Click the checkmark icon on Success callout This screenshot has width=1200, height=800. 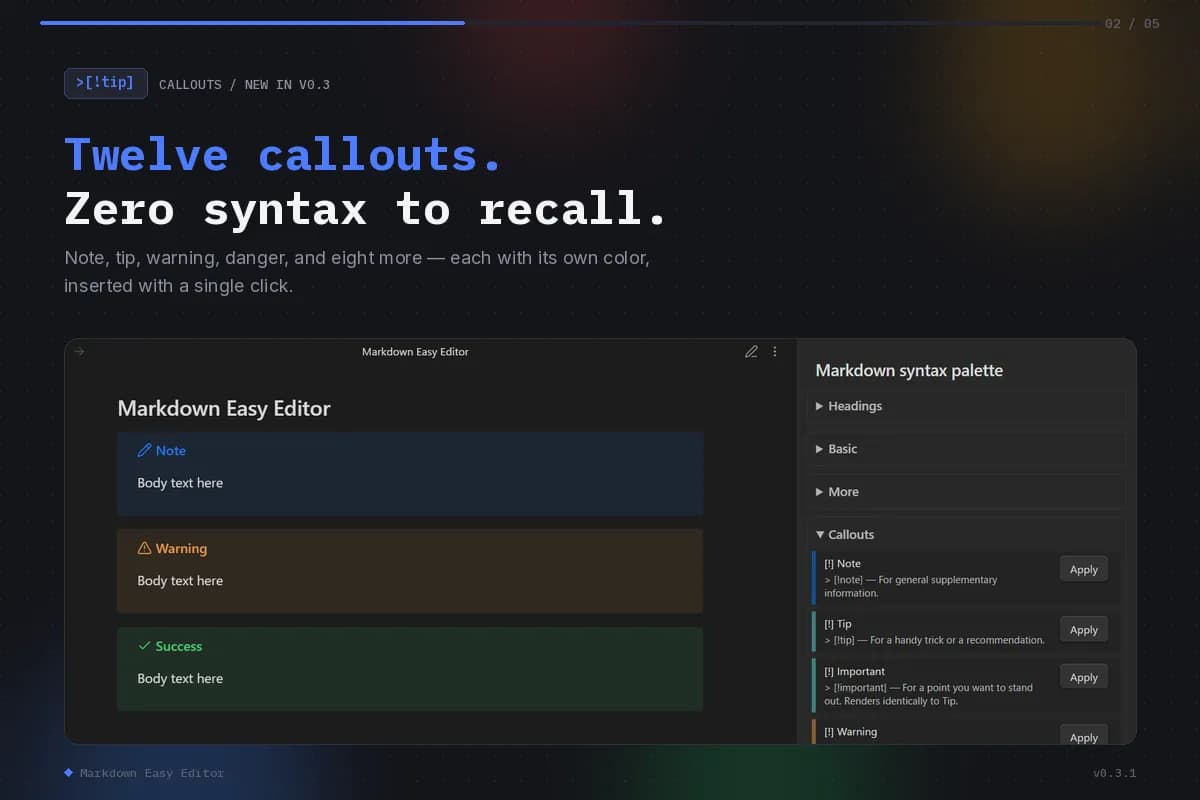(144, 646)
